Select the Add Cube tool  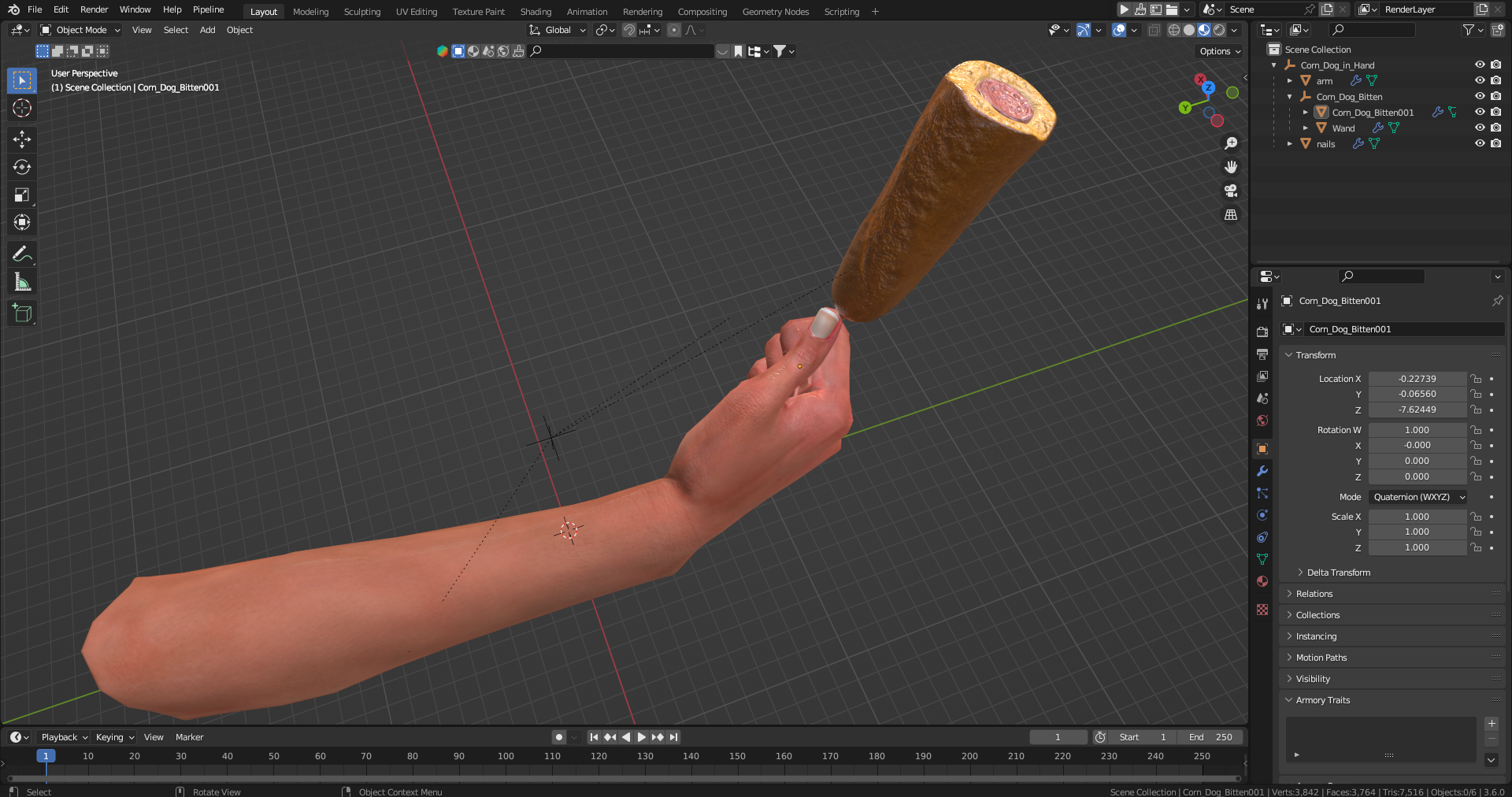click(x=22, y=313)
